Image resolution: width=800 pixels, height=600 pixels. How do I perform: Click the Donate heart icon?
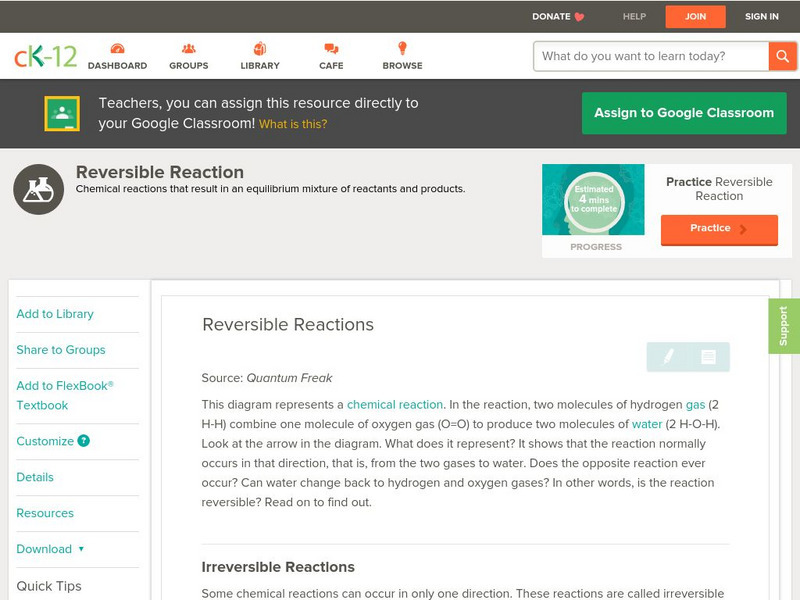[x=579, y=17]
